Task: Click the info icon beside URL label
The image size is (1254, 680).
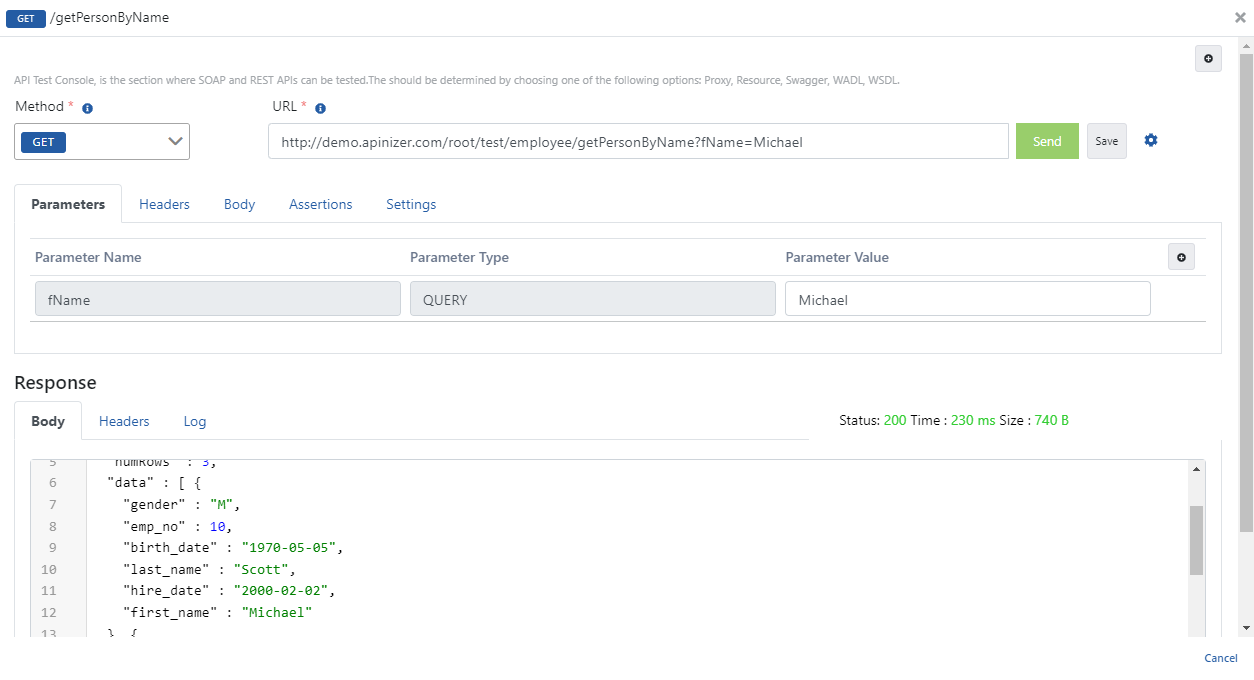Action: (321, 108)
